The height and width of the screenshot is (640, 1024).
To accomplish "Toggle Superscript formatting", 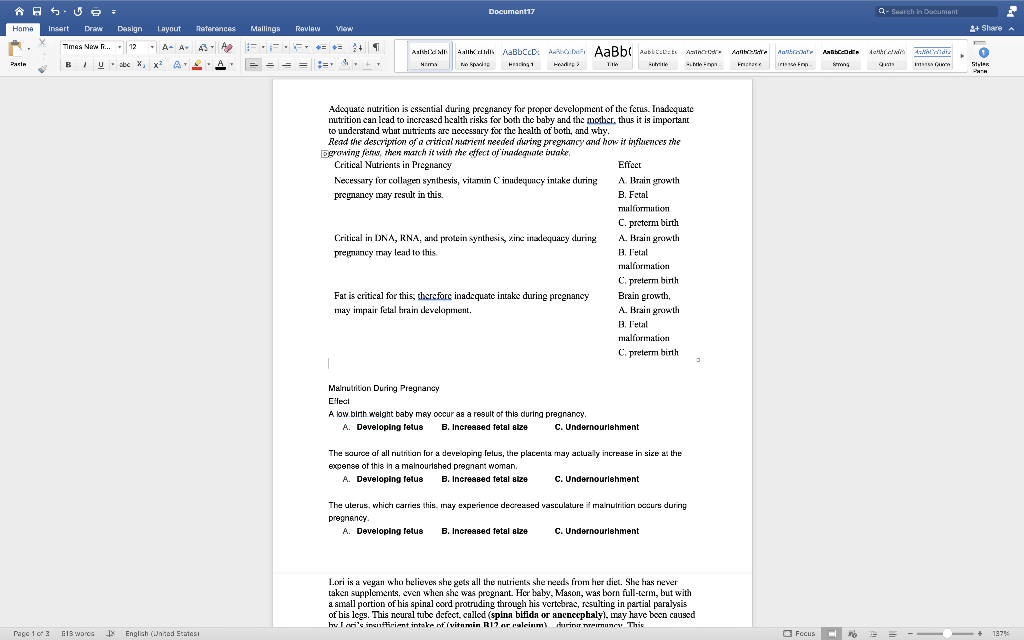I will coord(157,65).
